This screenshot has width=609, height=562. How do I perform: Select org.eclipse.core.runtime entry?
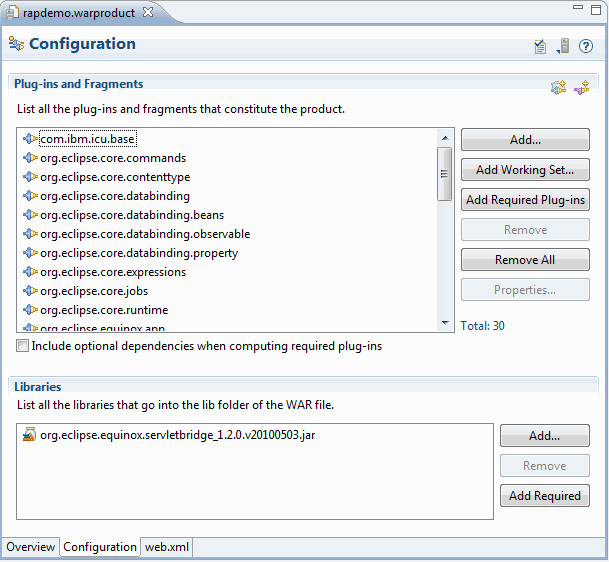104,310
